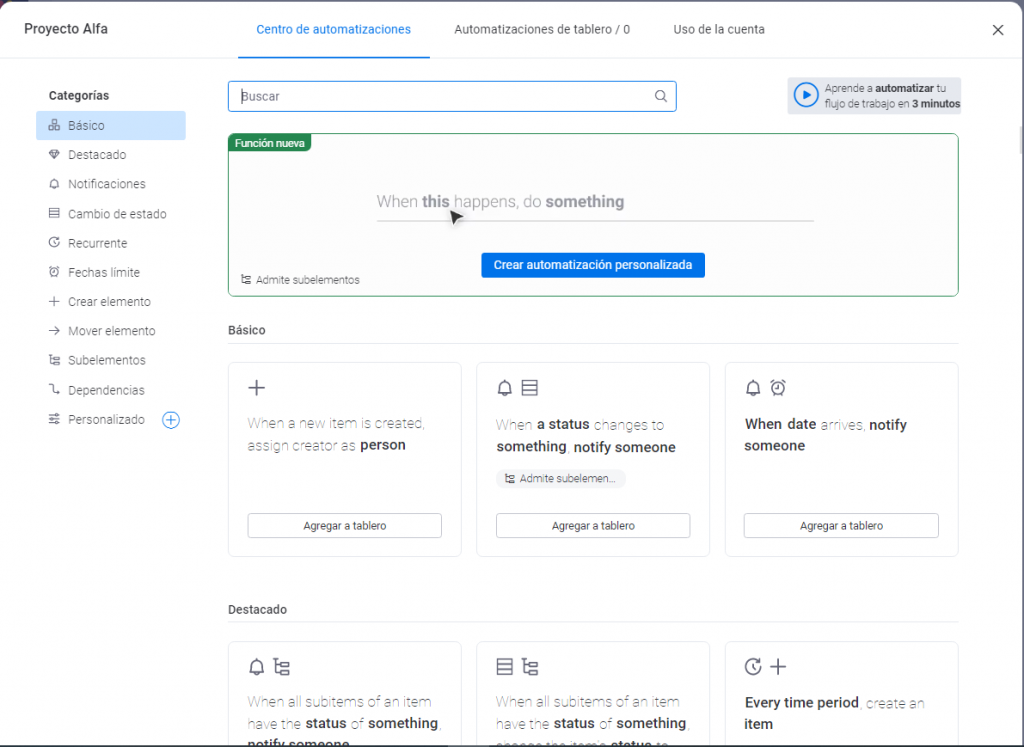The image size is (1024, 747).
Task: Click the Recurrente clock icon
Action: pos(54,243)
